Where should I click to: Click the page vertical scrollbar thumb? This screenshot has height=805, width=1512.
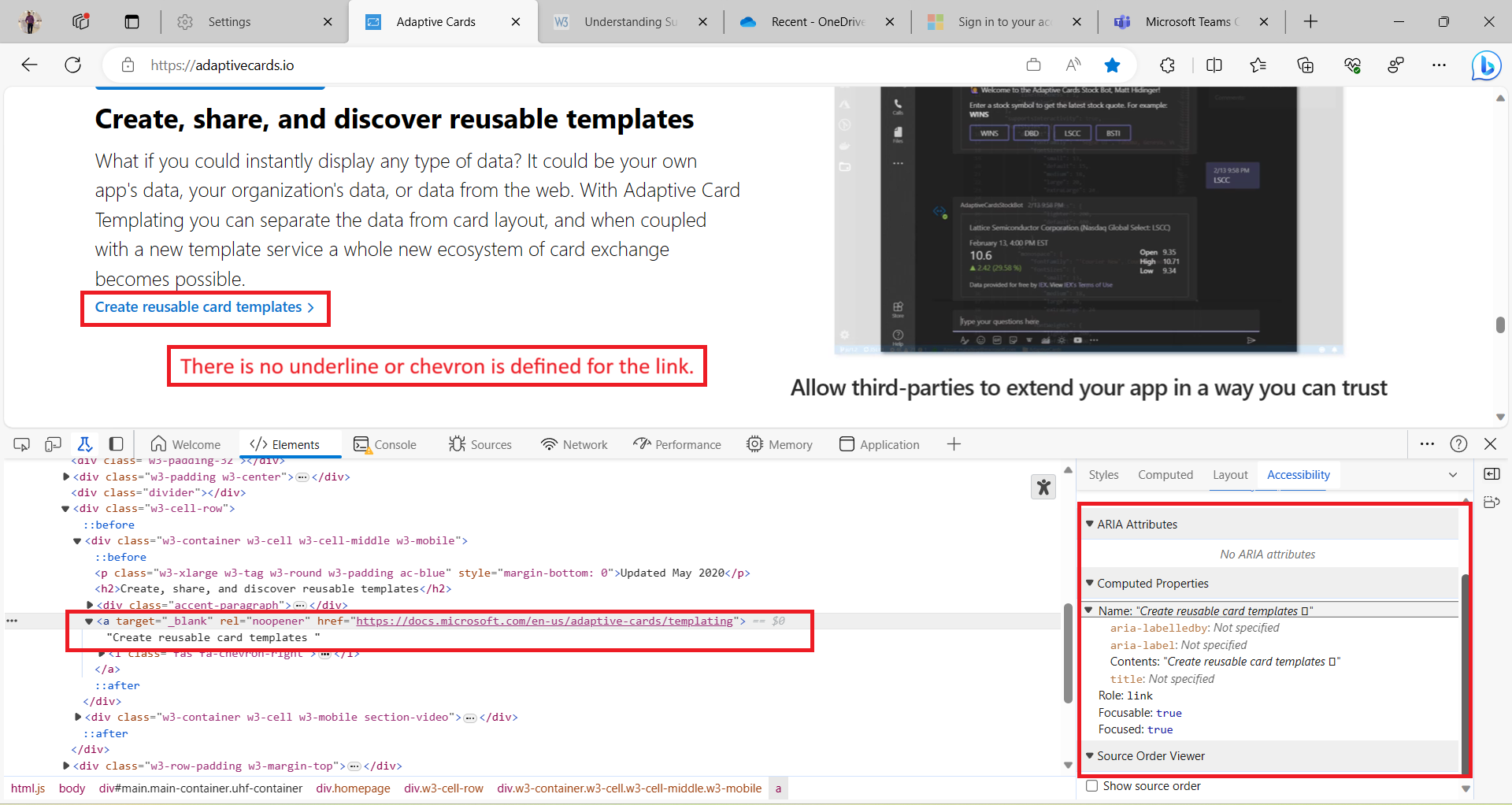[x=1500, y=325]
